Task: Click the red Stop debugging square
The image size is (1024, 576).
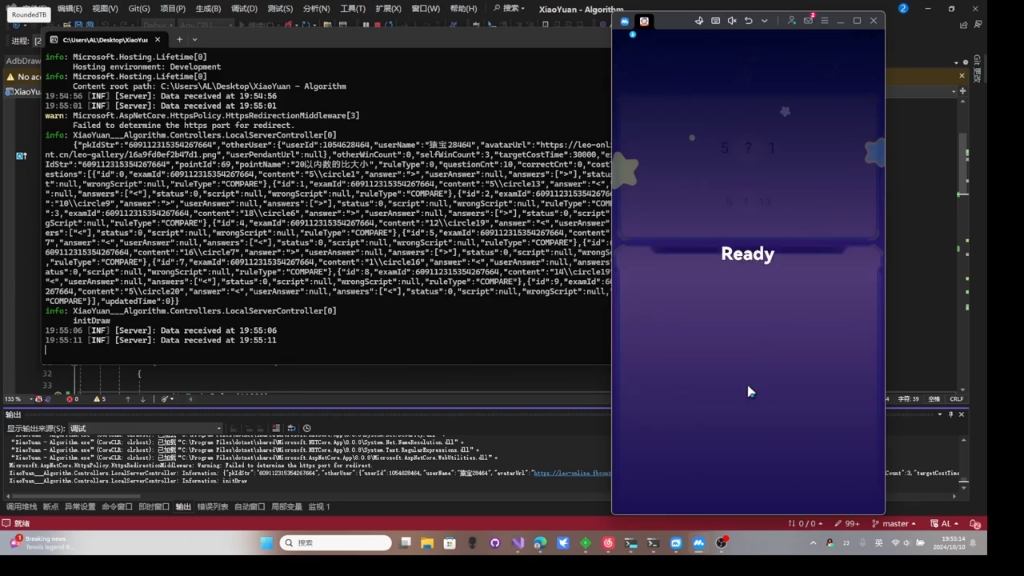Action: 377,25
